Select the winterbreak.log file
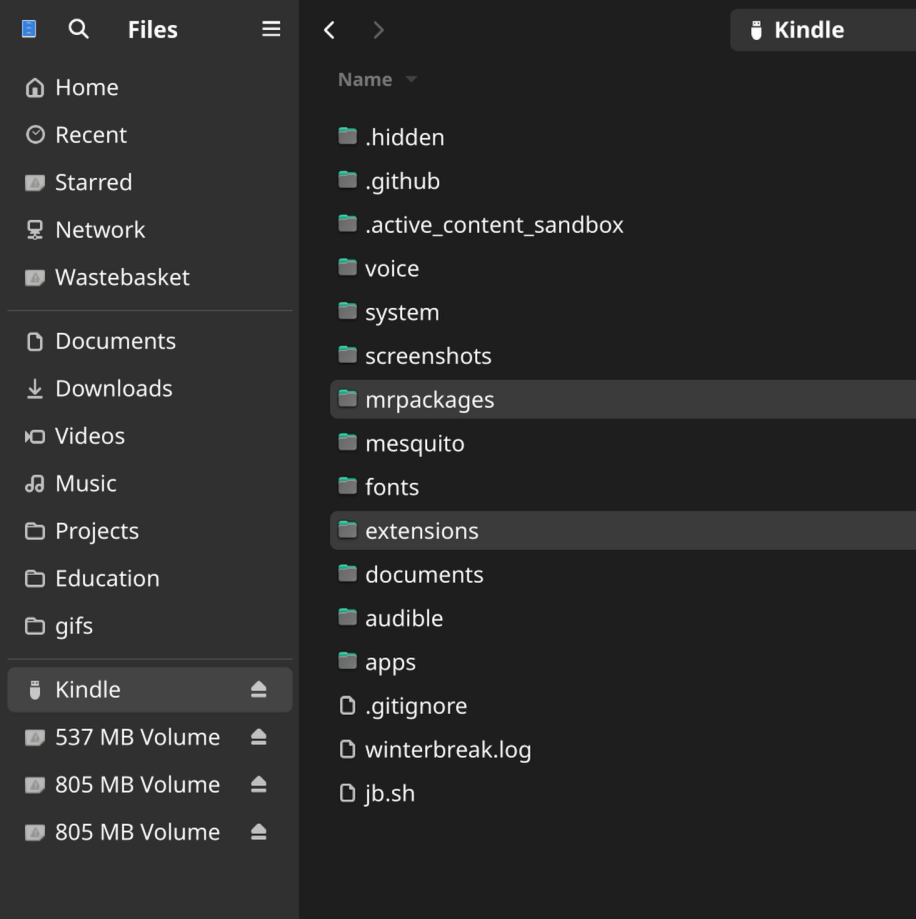 (447, 750)
